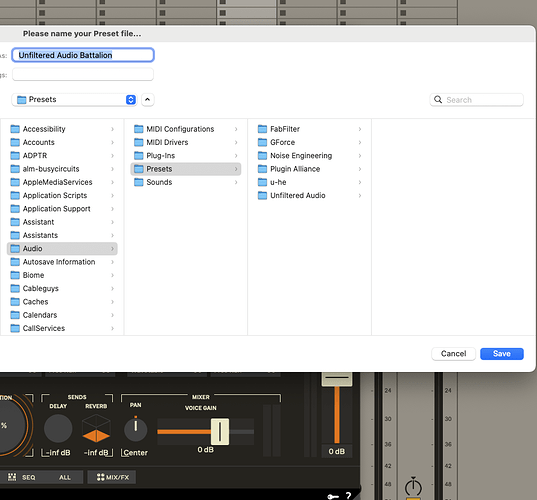Click the Reverb send cube control
Viewport: 537px width, 500px height.
[x=96, y=428]
